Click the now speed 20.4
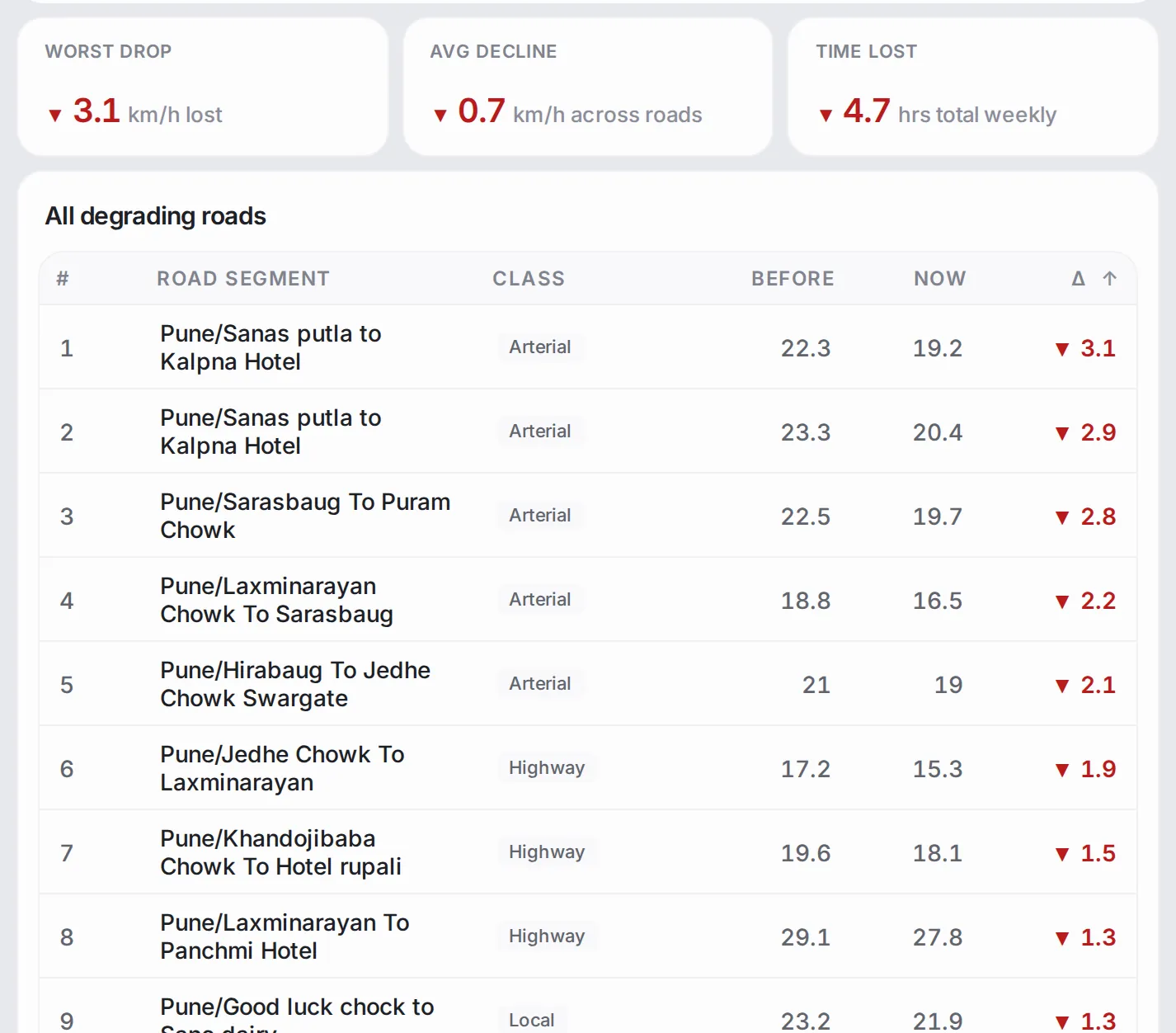This screenshot has height=1033, width=1176. [938, 432]
